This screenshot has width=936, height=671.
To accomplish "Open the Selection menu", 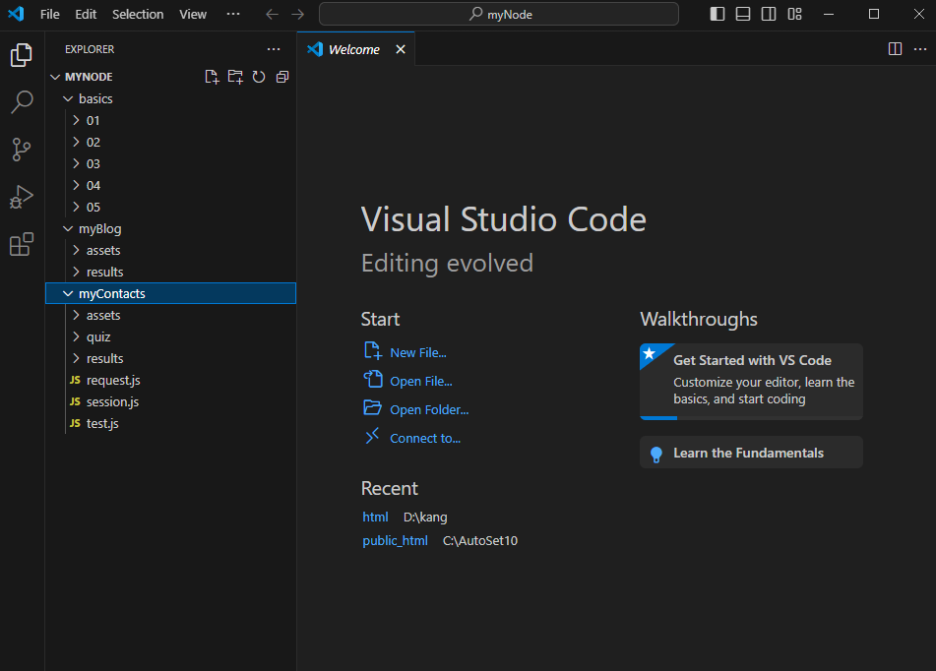I will click(137, 14).
